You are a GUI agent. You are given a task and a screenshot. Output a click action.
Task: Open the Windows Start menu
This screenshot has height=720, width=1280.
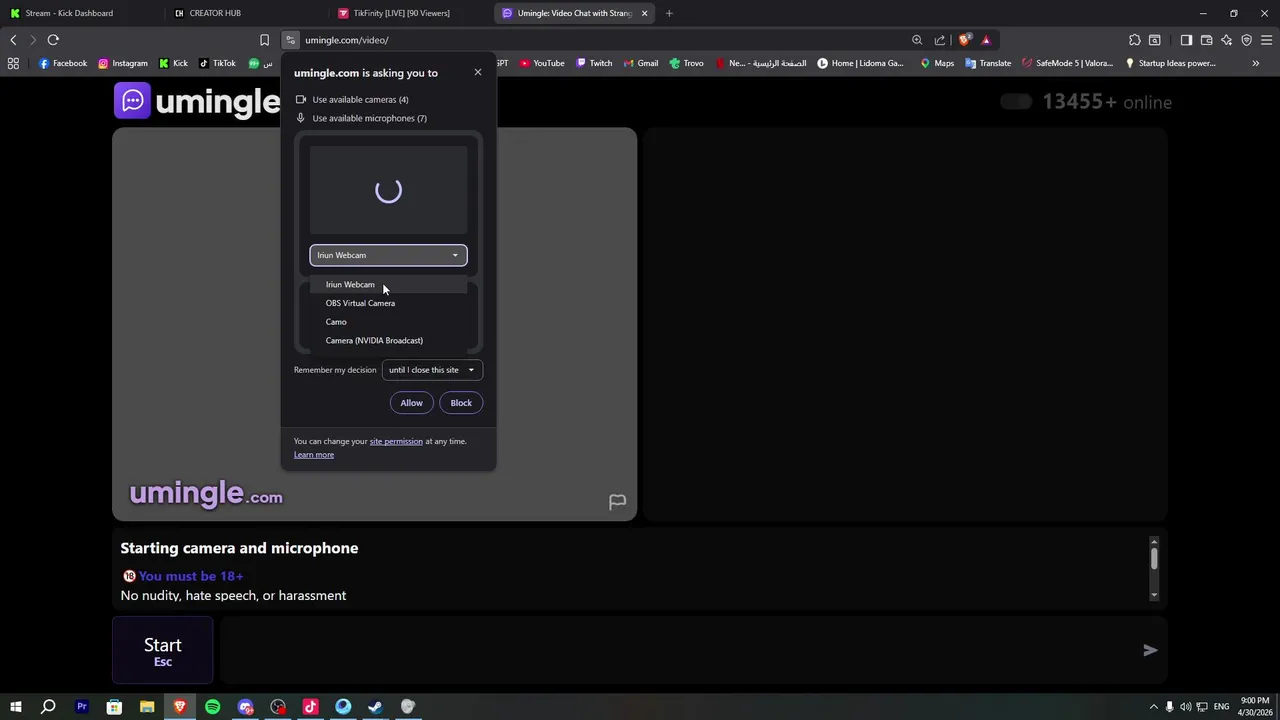15,707
